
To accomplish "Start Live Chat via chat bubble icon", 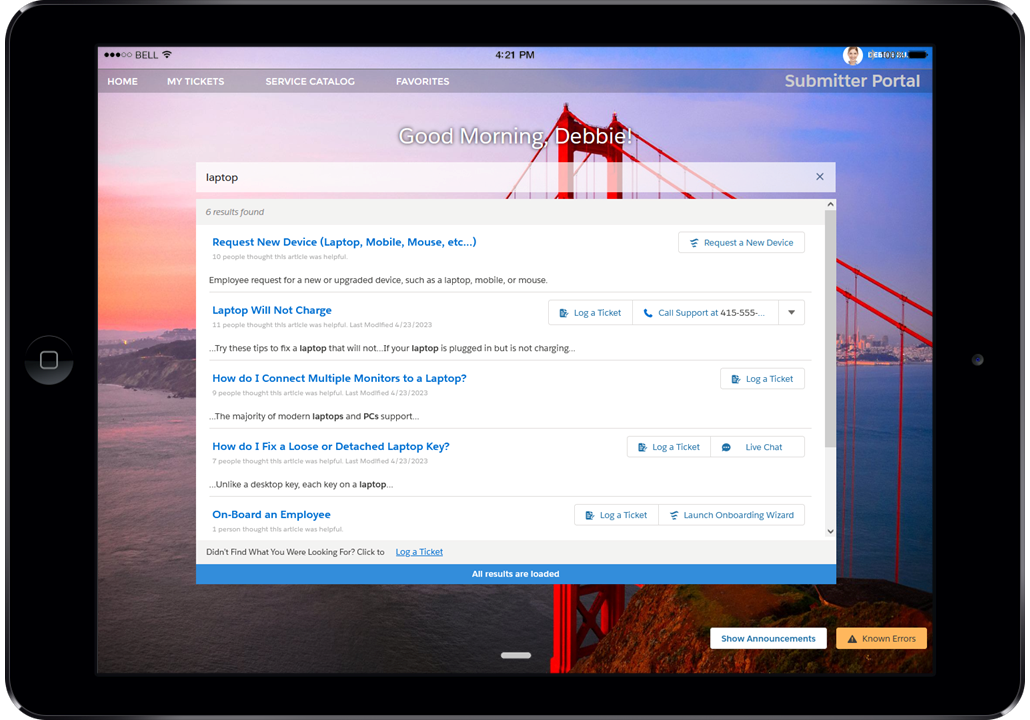I will [726, 447].
